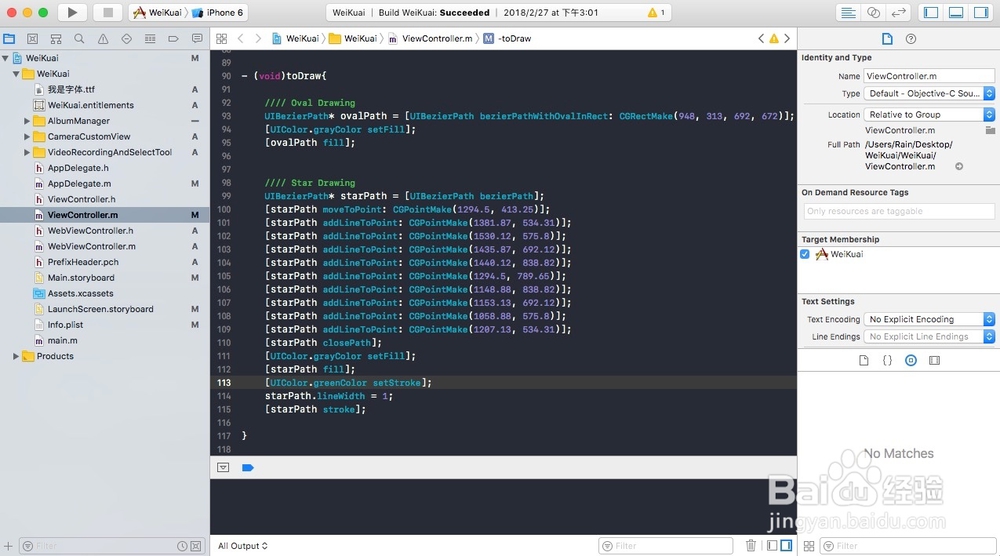The width and height of the screenshot is (1000, 556).
Task: Show File Template library
Action: pos(864,361)
